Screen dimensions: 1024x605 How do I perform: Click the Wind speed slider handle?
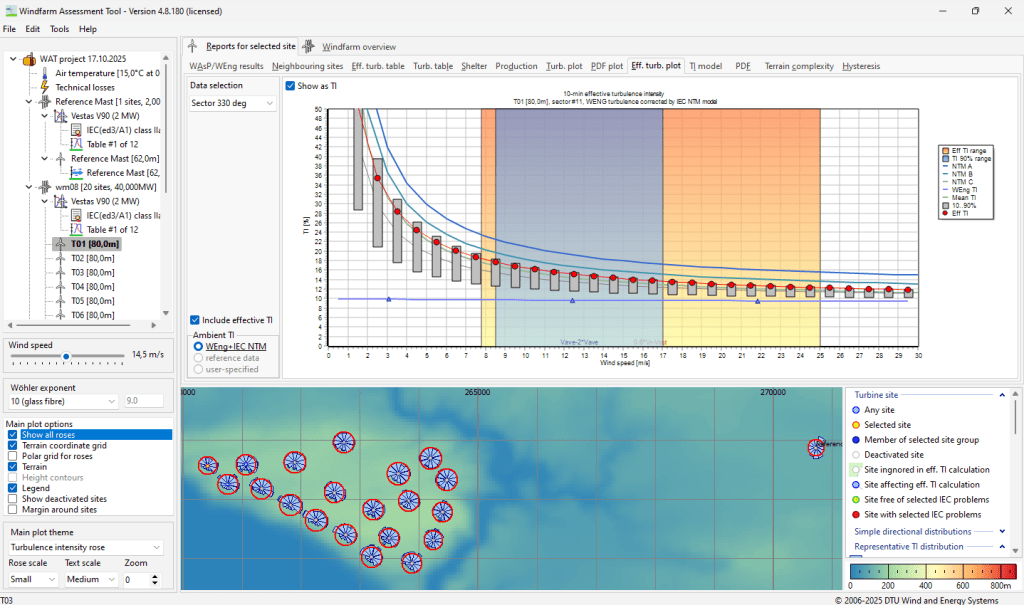67,355
